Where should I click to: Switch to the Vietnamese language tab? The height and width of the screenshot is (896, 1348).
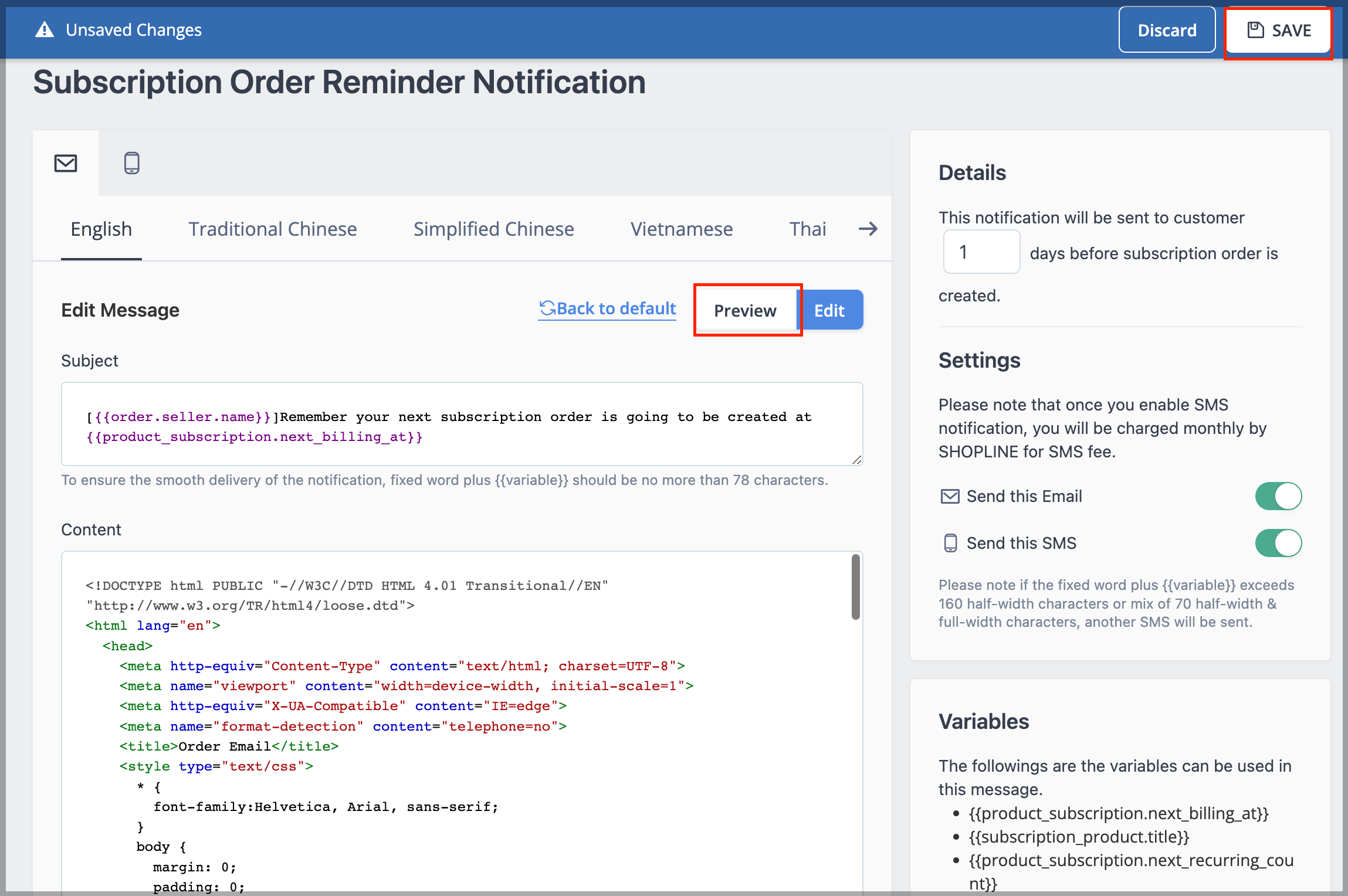click(682, 229)
